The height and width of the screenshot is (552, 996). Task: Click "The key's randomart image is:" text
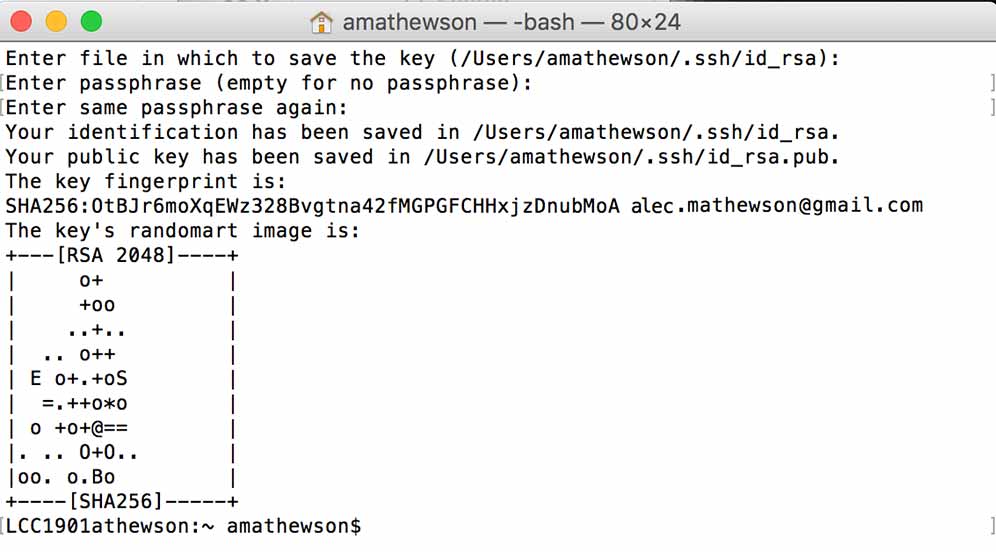click(183, 231)
